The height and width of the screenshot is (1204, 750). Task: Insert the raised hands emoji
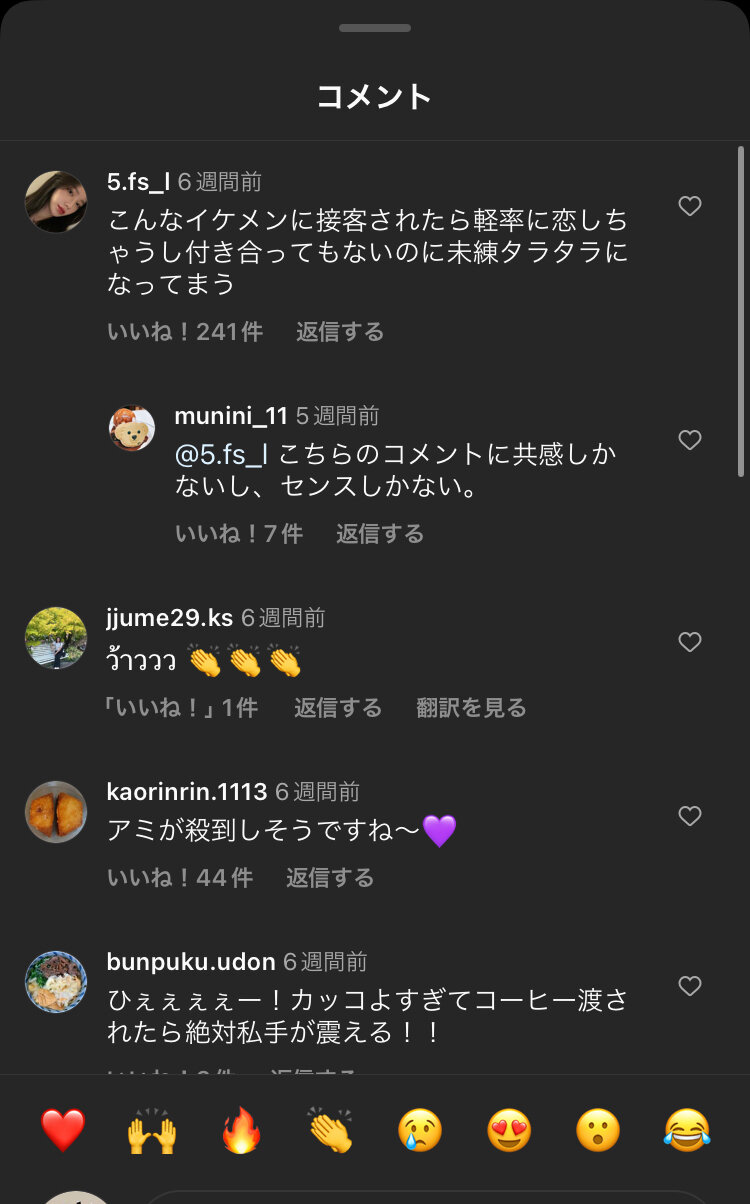pyautogui.click(x=152, y=1131)
